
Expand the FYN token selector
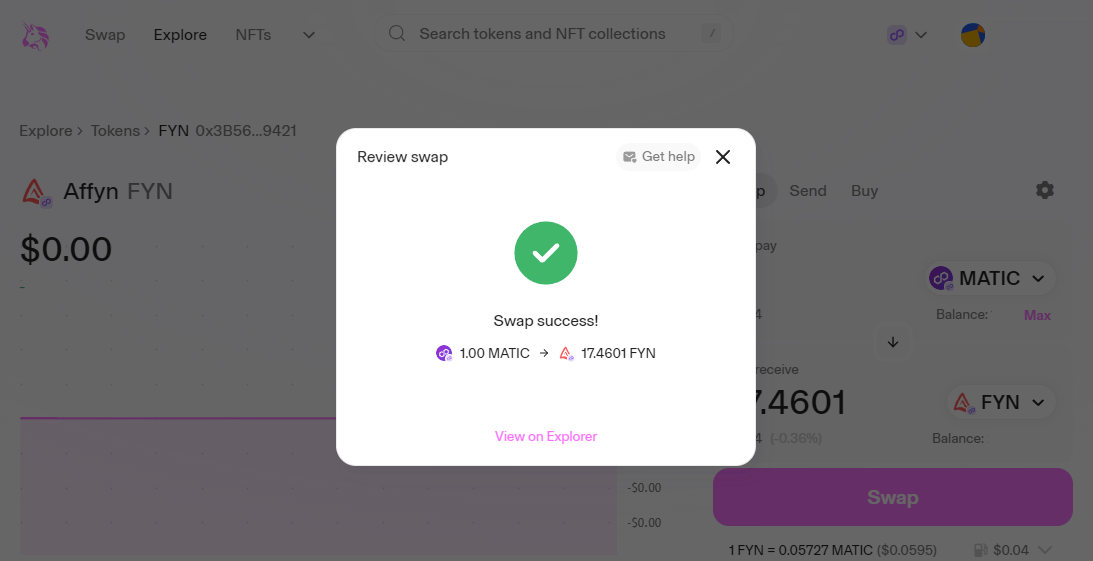point(1001,403)
